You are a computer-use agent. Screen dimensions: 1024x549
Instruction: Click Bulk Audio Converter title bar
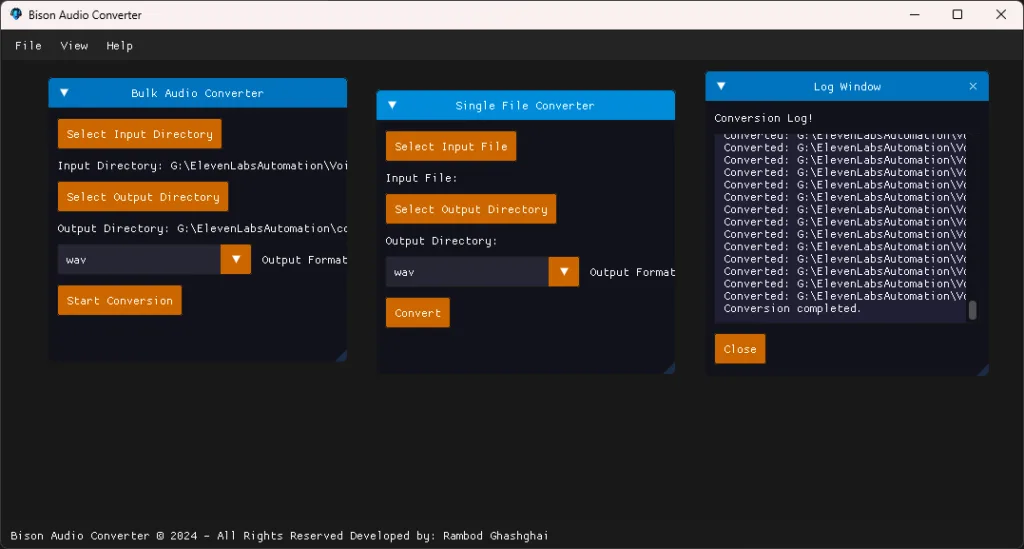point(197,93)
